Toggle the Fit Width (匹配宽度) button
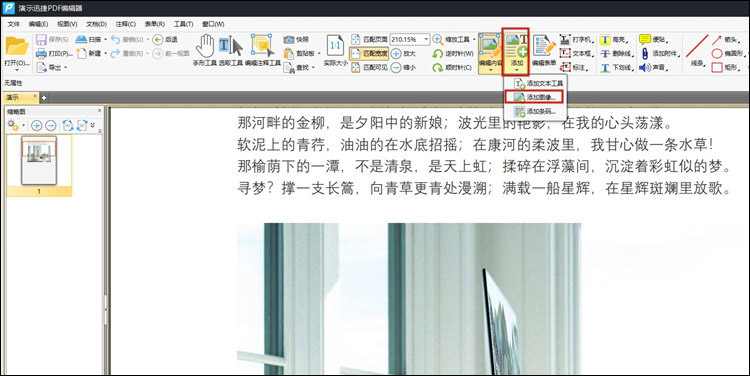Image resolution: width=750 pixels, height=376 pixels. tap(368, 54)
